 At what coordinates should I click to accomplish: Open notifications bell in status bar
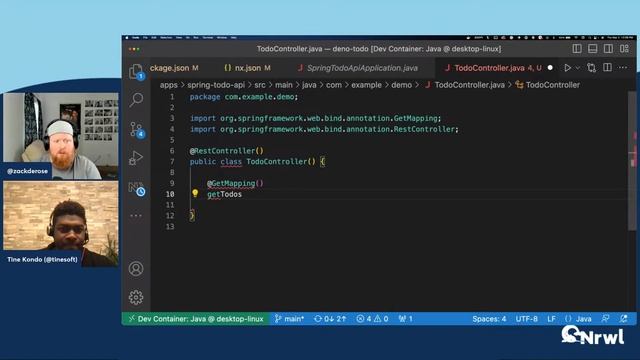click(623, 319)
